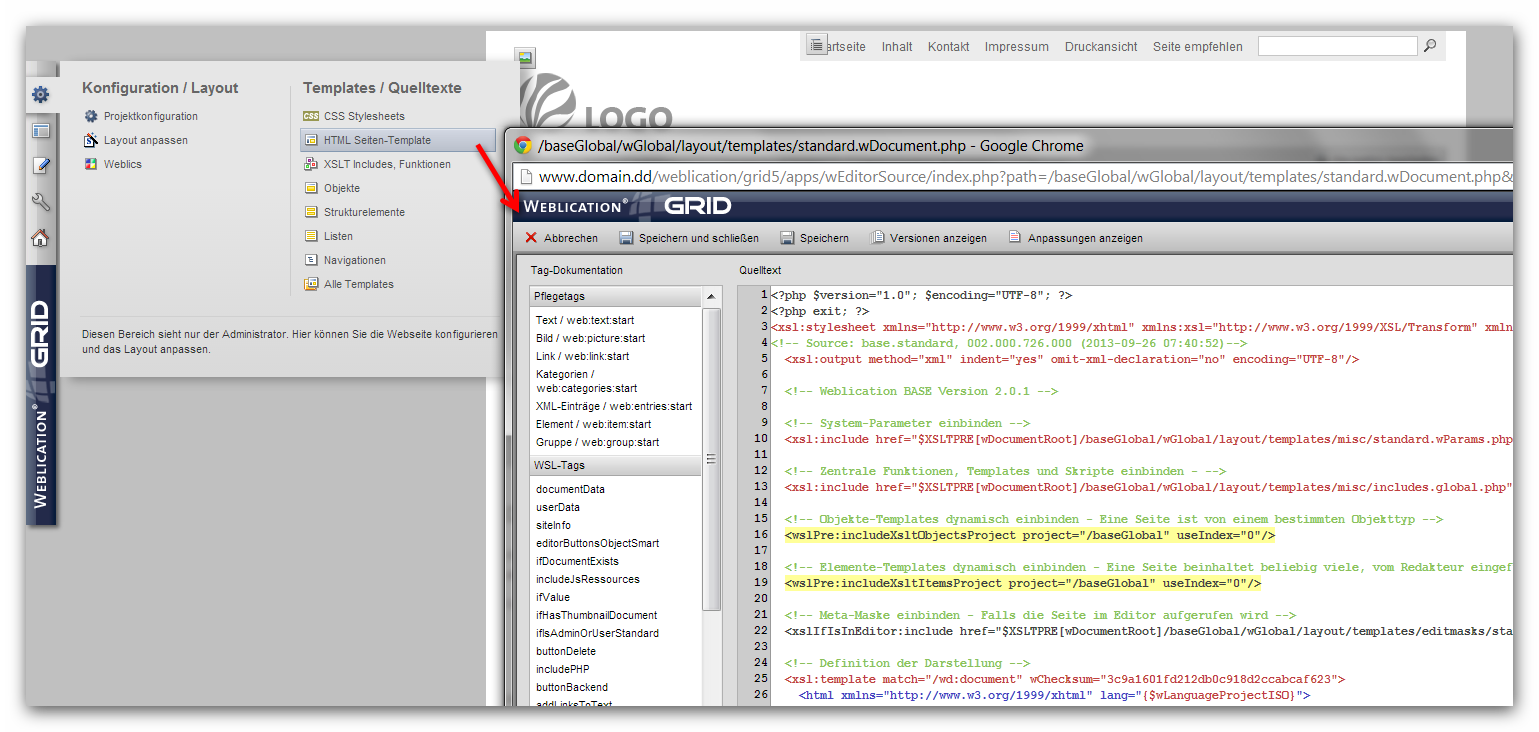
Task: Select siteInfo WSL tag
Action: click(554, 525)
